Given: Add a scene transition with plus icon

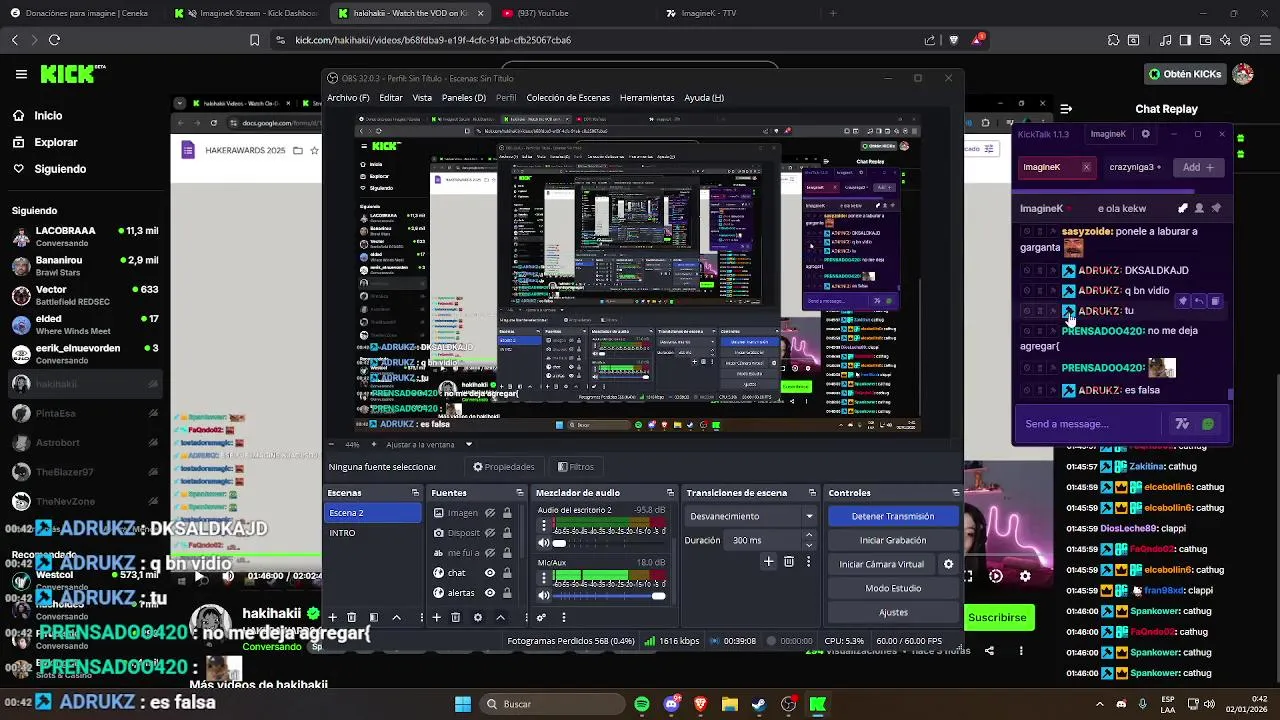Looking at the screenshot, I should coord(769,562).
